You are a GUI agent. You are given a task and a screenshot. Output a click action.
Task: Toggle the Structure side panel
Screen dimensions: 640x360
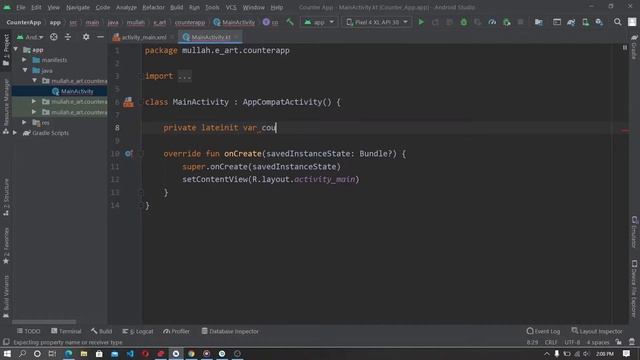click(x=6, y=197)
